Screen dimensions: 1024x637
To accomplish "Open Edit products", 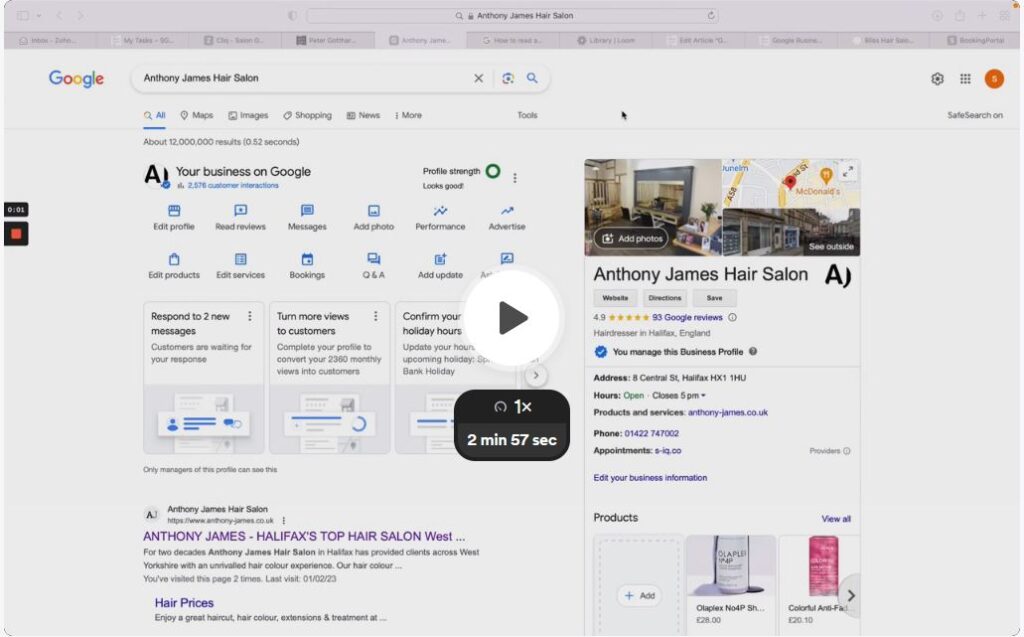I will [174, 266].
